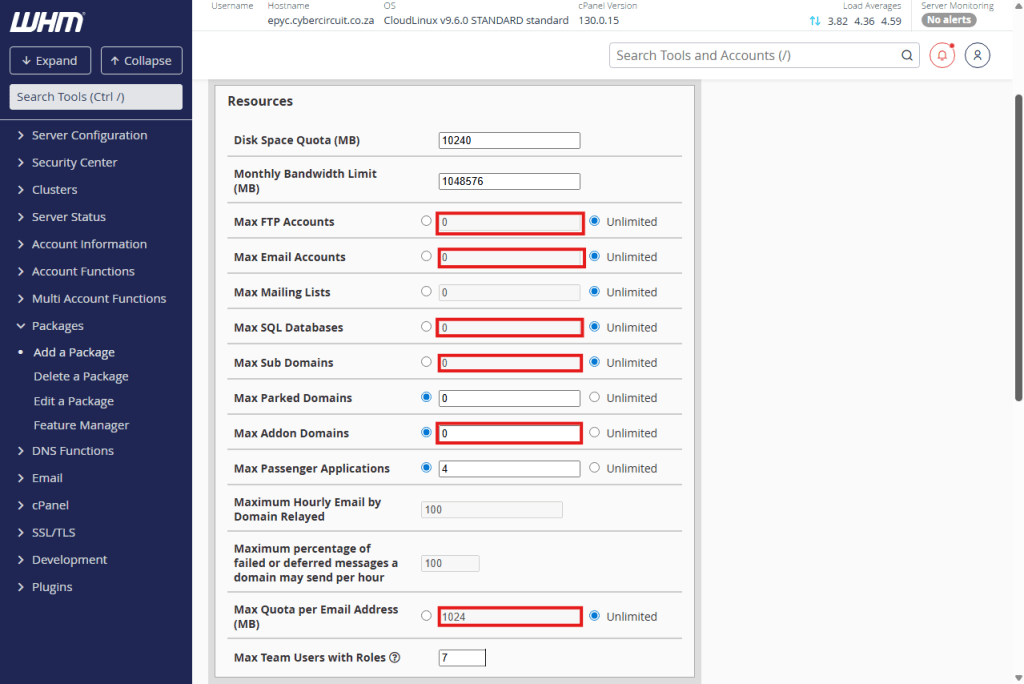Select Unlimited for Max Passenger Applications
Image resolution: width=1024 pixels, height=684 pixels.
(x=595, y=468)
